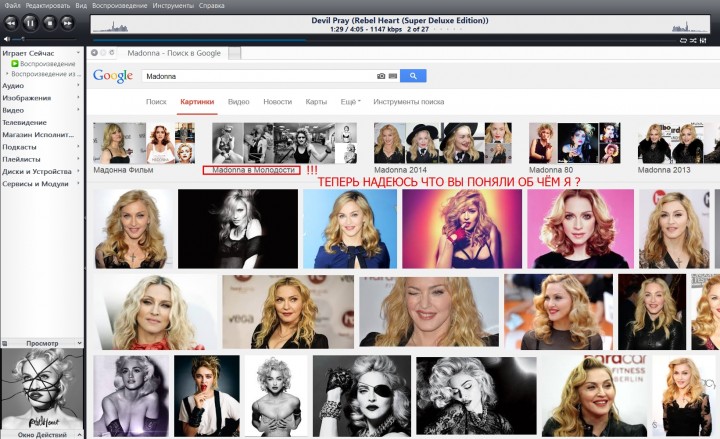Open the DSP equalizer icon beside shuffle
Screen dimensions: 720x439
703,40
